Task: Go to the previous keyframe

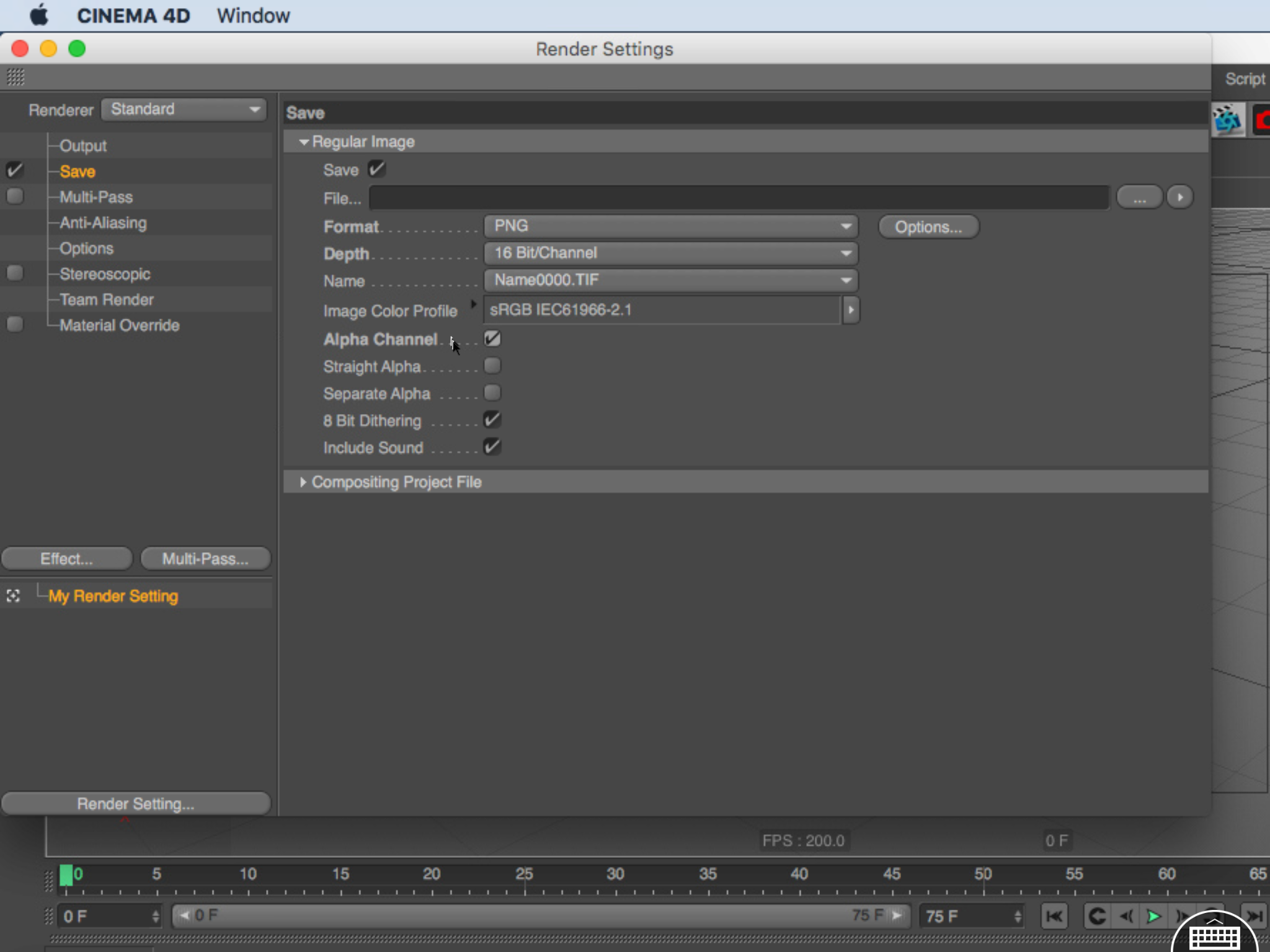Action: tap(1096, 916)
